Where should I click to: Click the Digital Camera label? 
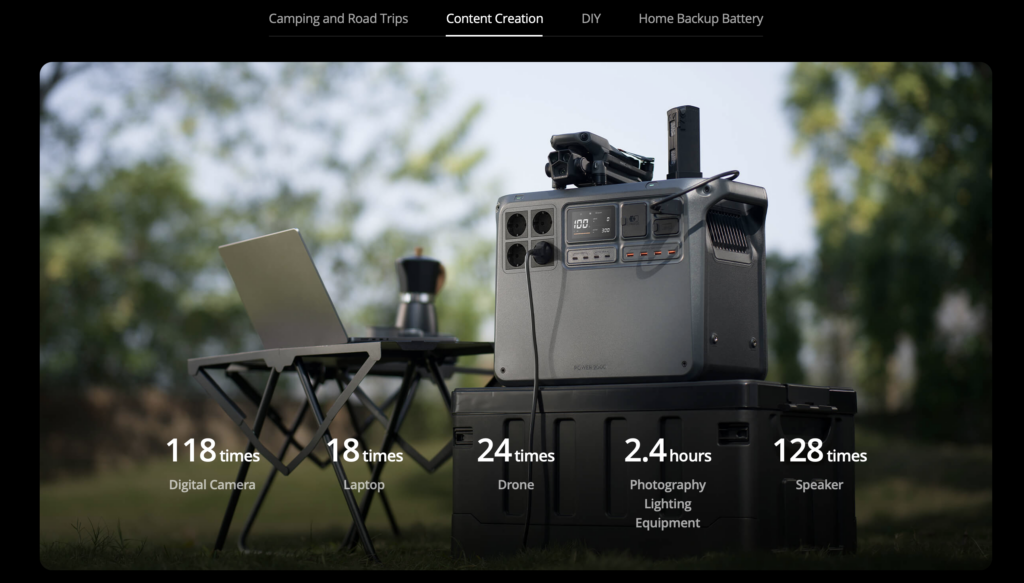click(x=212, y=485)
